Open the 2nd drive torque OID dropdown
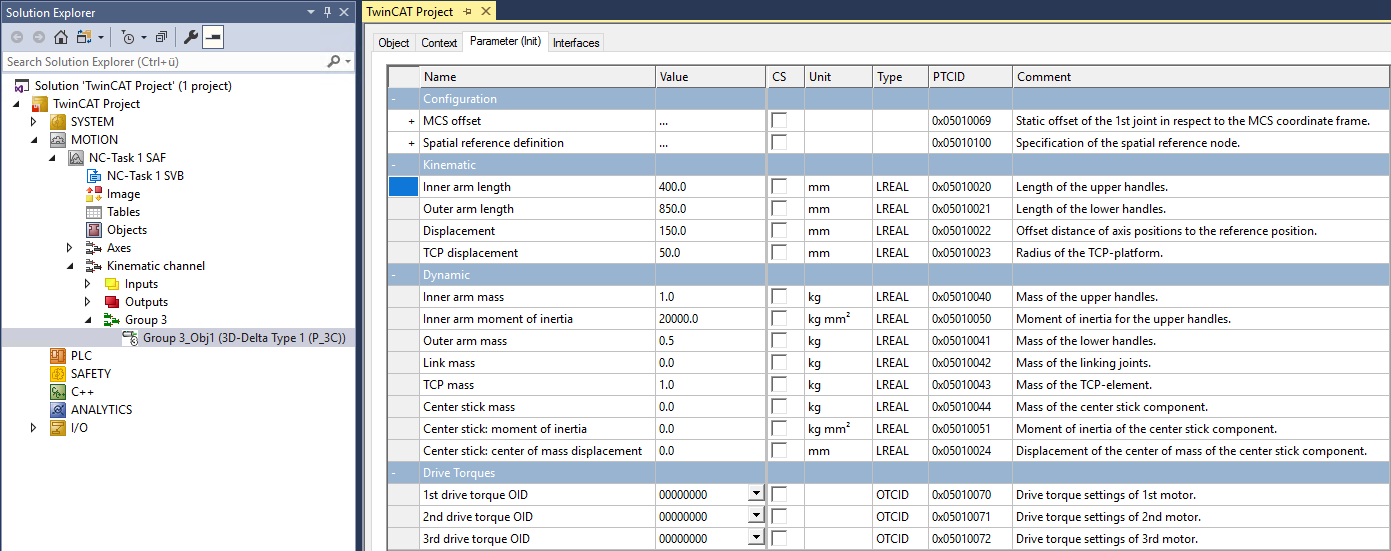1391x551 pixels. click(756, 517)
